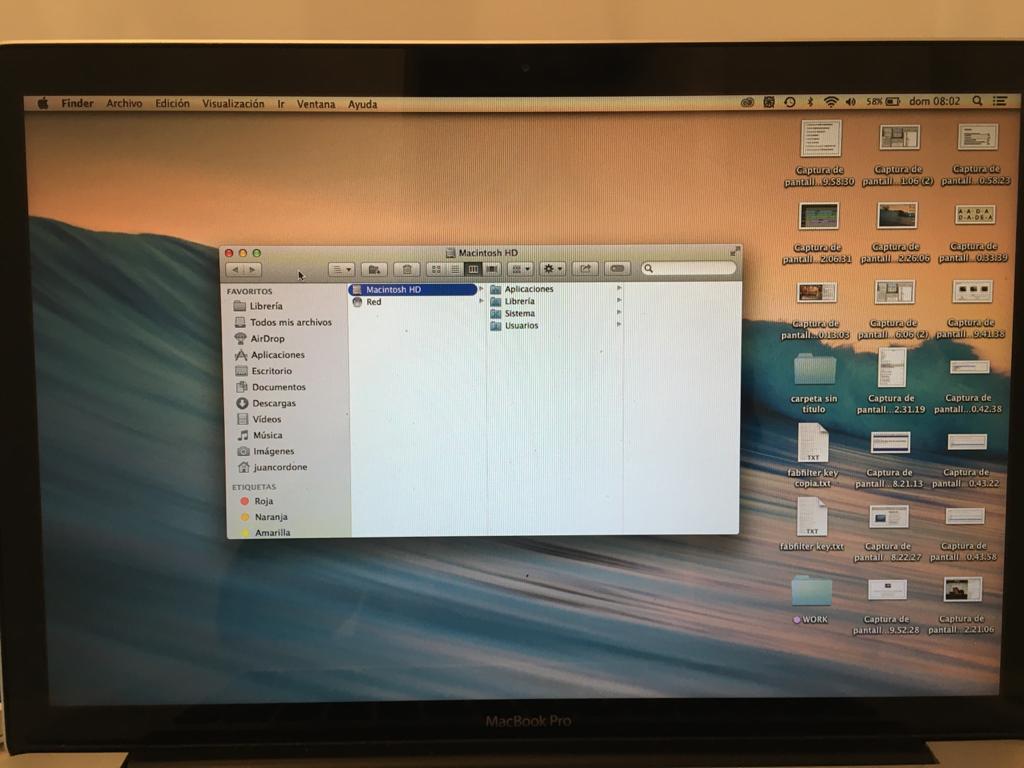Filter by the Amarilla yellow tag
Screen dimensions: 1024x768
[266, 532]
